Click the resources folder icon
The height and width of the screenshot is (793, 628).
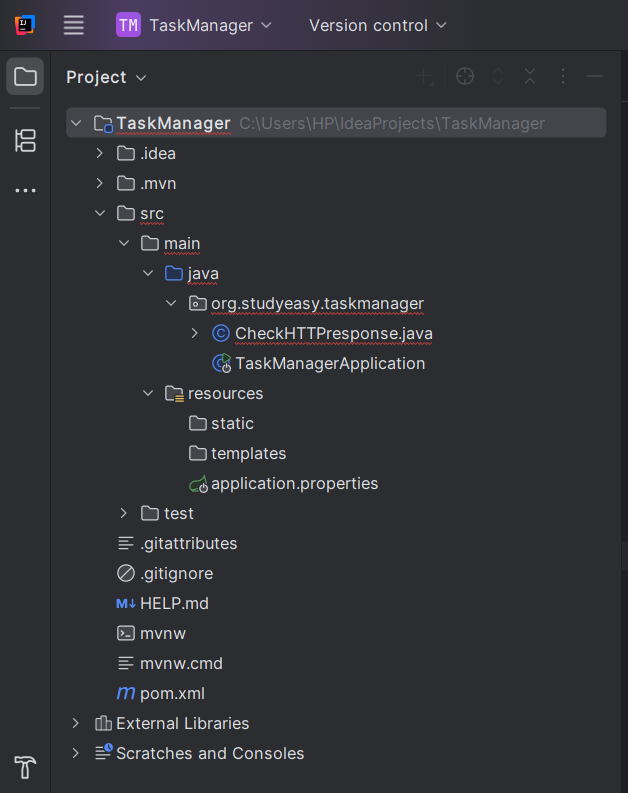click(174, 393)
